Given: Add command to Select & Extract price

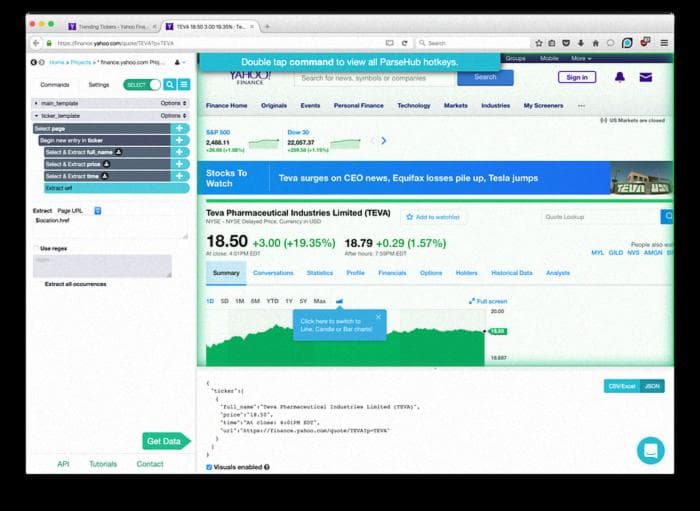Looking at the screenshot, I should (x=179, y=164).
